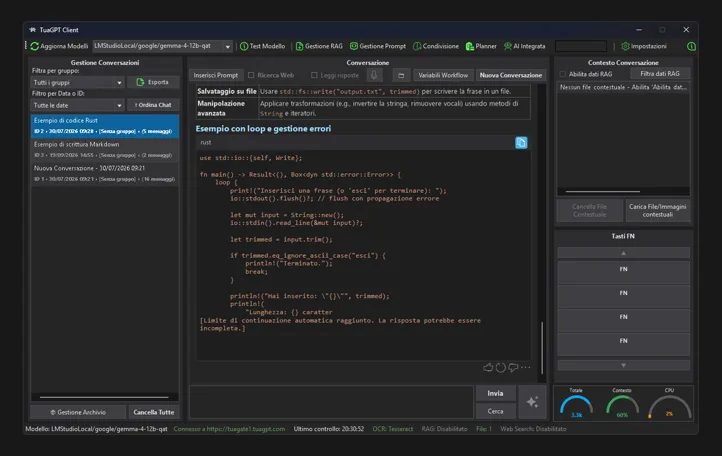Image resolution: width=722 pixels, height=456 pixels.
Task: Open Gestione Prompt manager
Action: coord(378,46)
